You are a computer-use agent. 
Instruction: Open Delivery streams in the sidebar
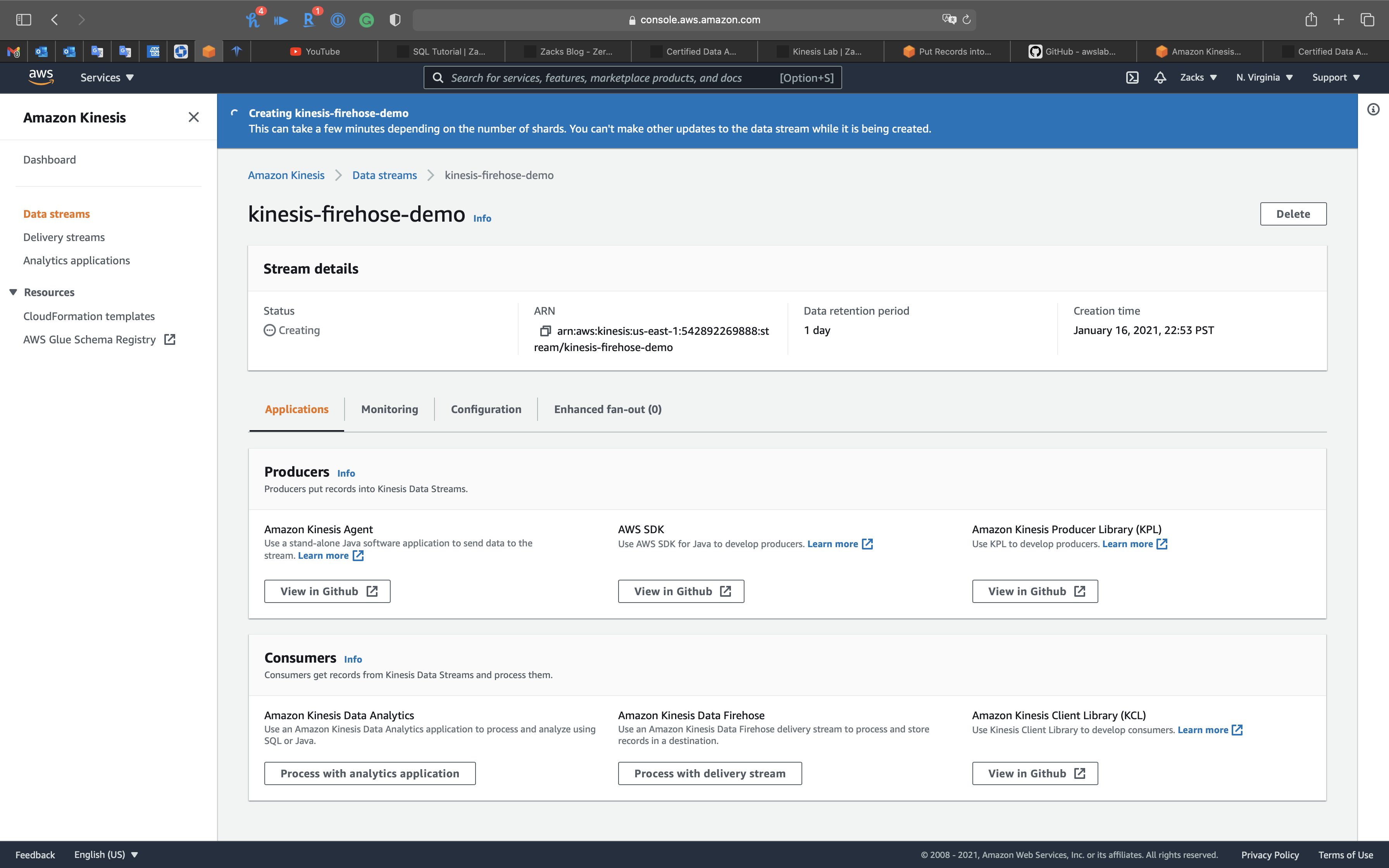[x=64, y=237]
